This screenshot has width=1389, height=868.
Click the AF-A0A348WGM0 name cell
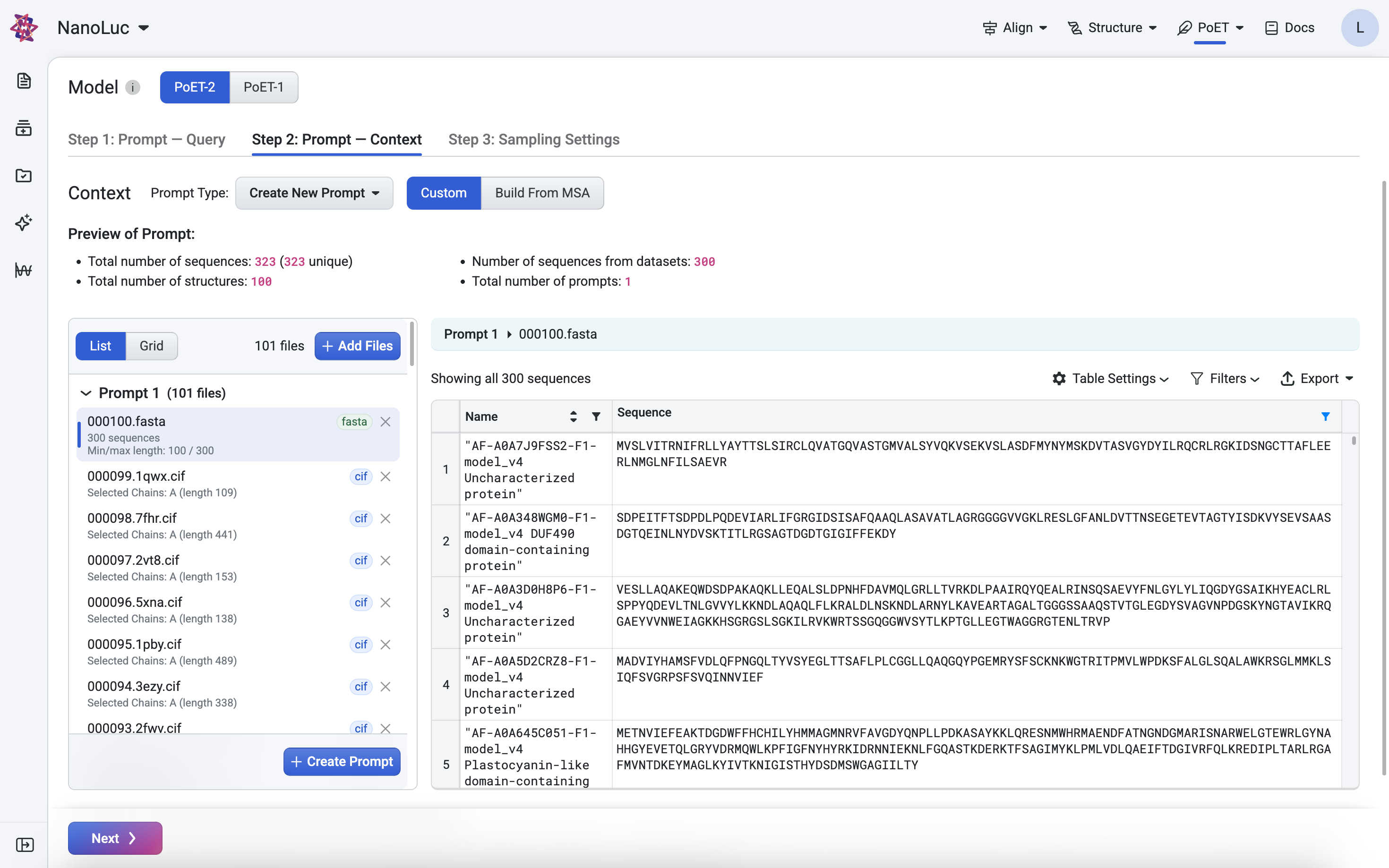pos(535,541)
